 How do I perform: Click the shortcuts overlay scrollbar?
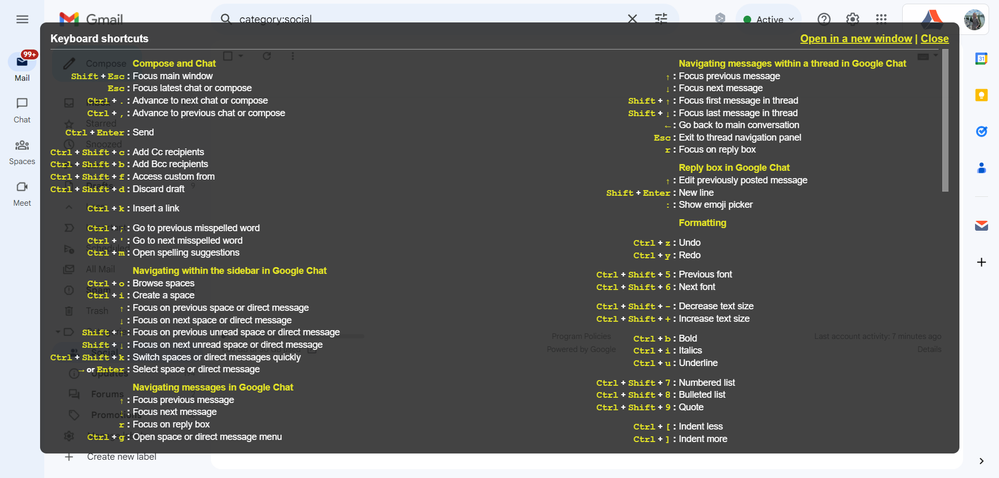click(945, 120)
